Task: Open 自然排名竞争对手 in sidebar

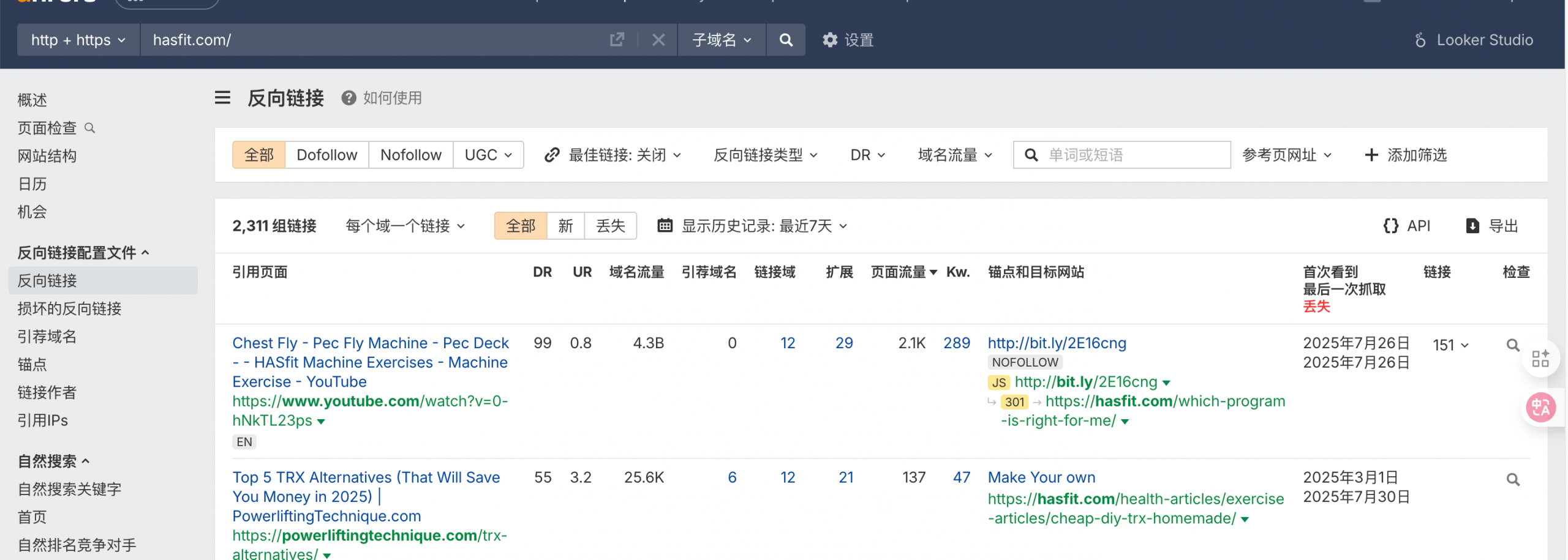Action: tap(77, 545)
